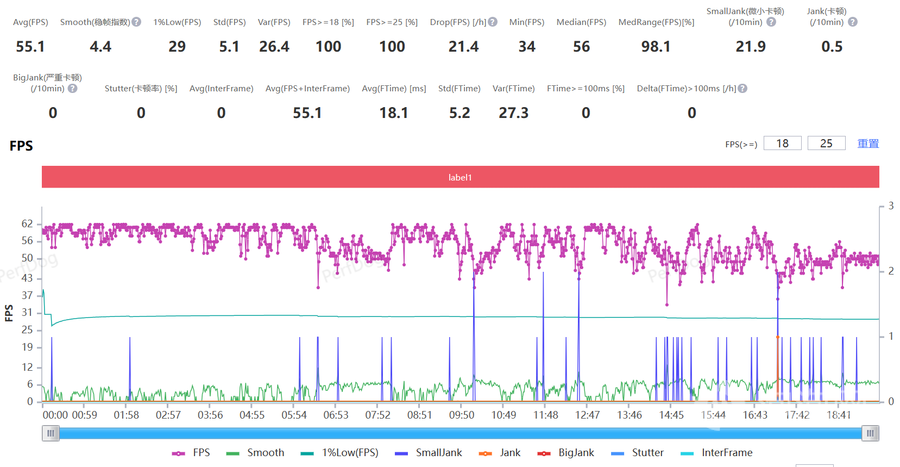Click Var(FPS) value 26.4
The width and height of the screenshot is (900, 467).
point(274,46)
